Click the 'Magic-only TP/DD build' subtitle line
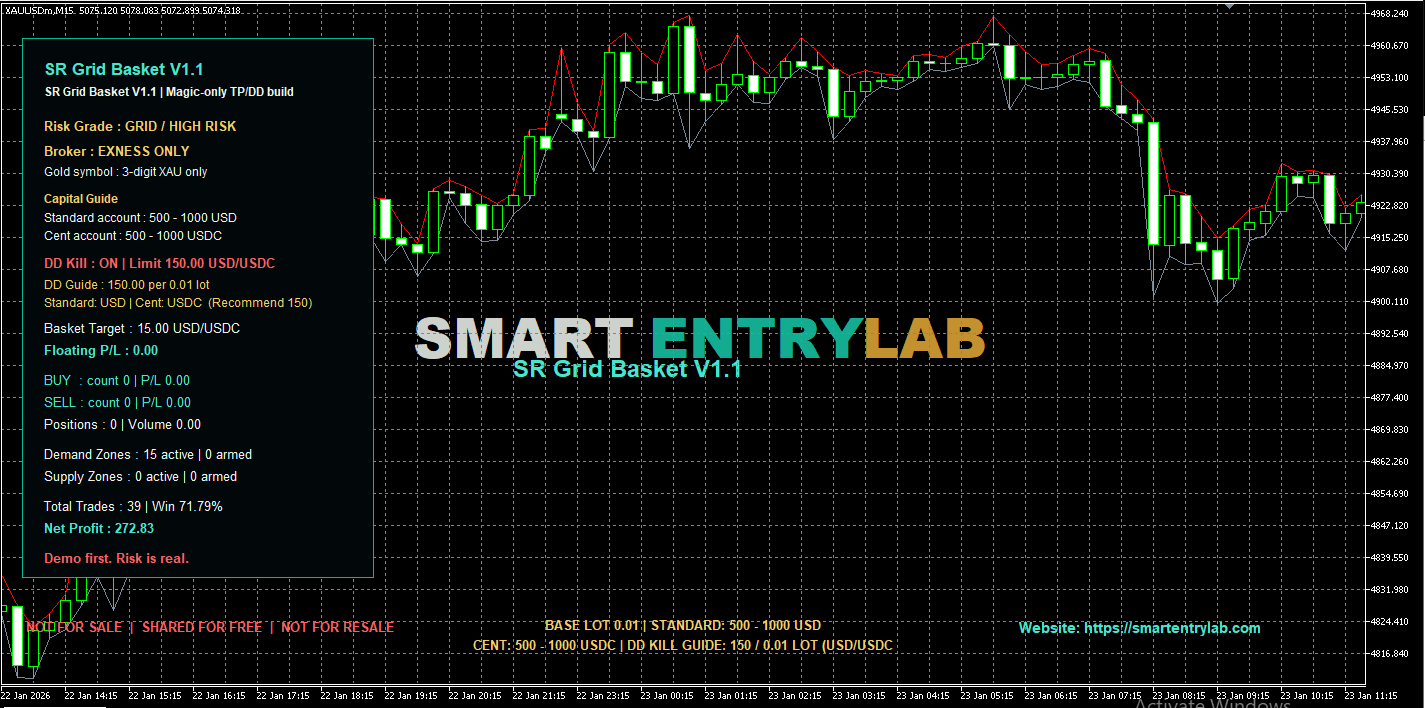1425x708 pixels. click(169, 92)
